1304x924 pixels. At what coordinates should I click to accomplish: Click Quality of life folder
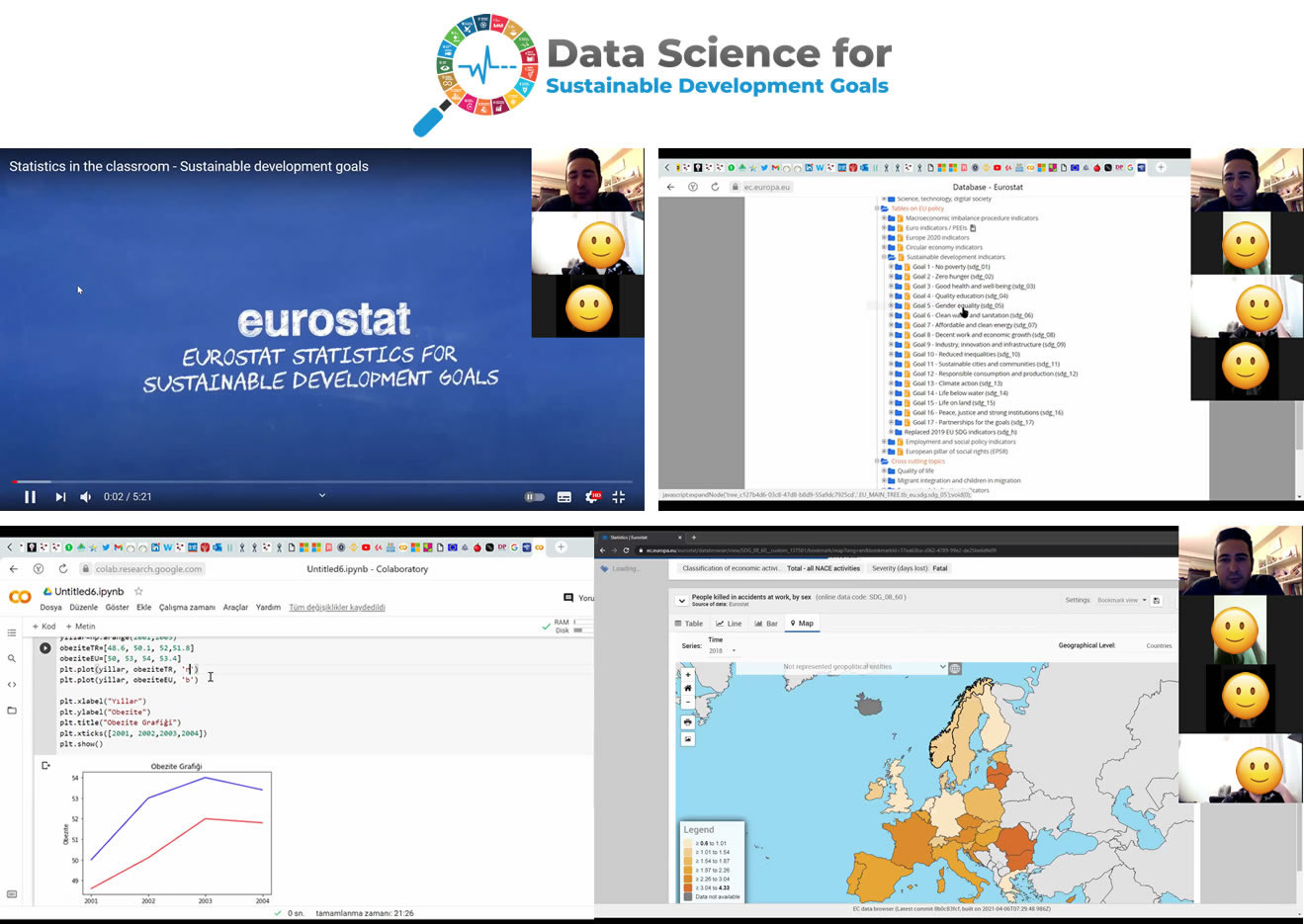915,471
